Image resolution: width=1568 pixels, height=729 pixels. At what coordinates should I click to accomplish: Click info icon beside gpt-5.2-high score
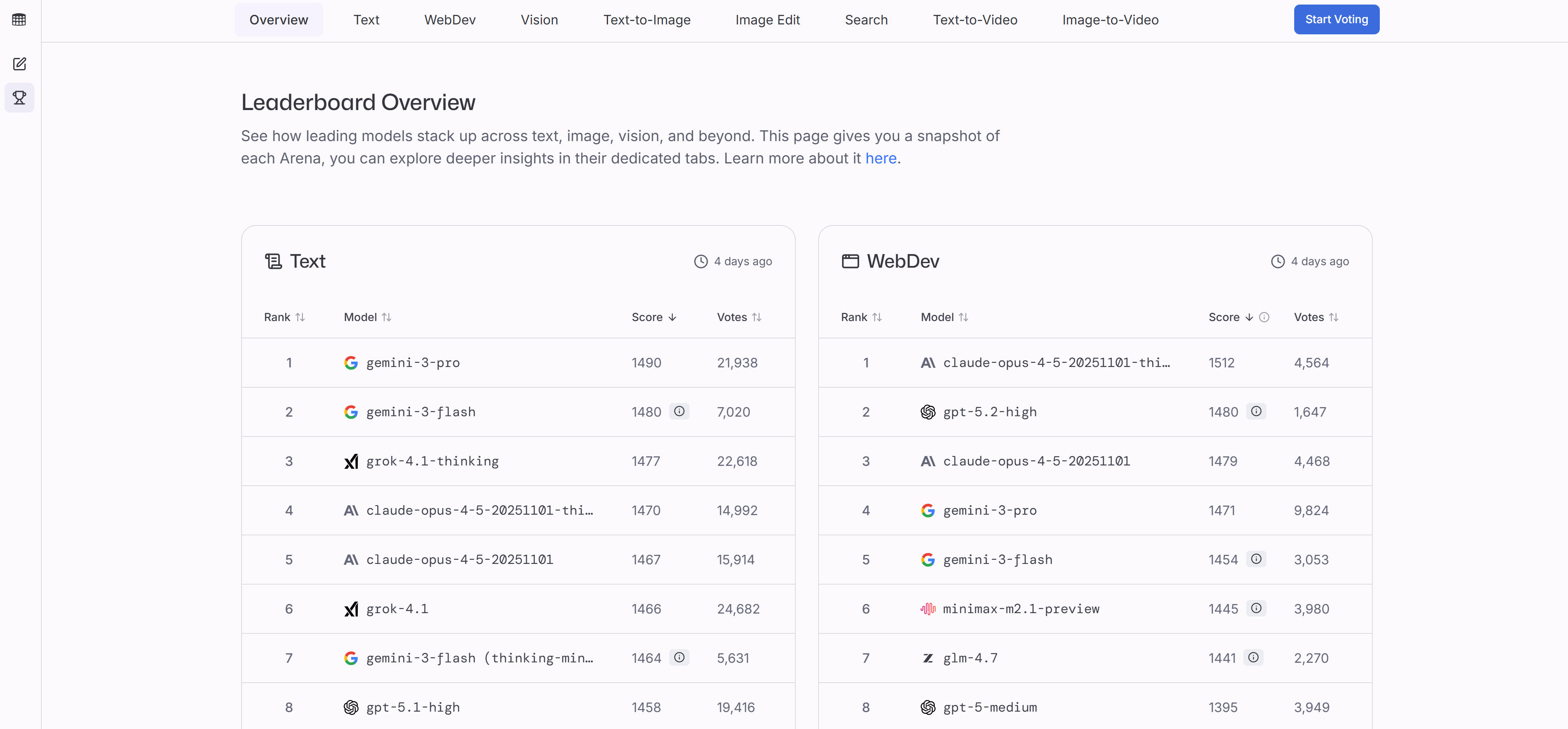pyautogui.click(x=1256, y=411)
